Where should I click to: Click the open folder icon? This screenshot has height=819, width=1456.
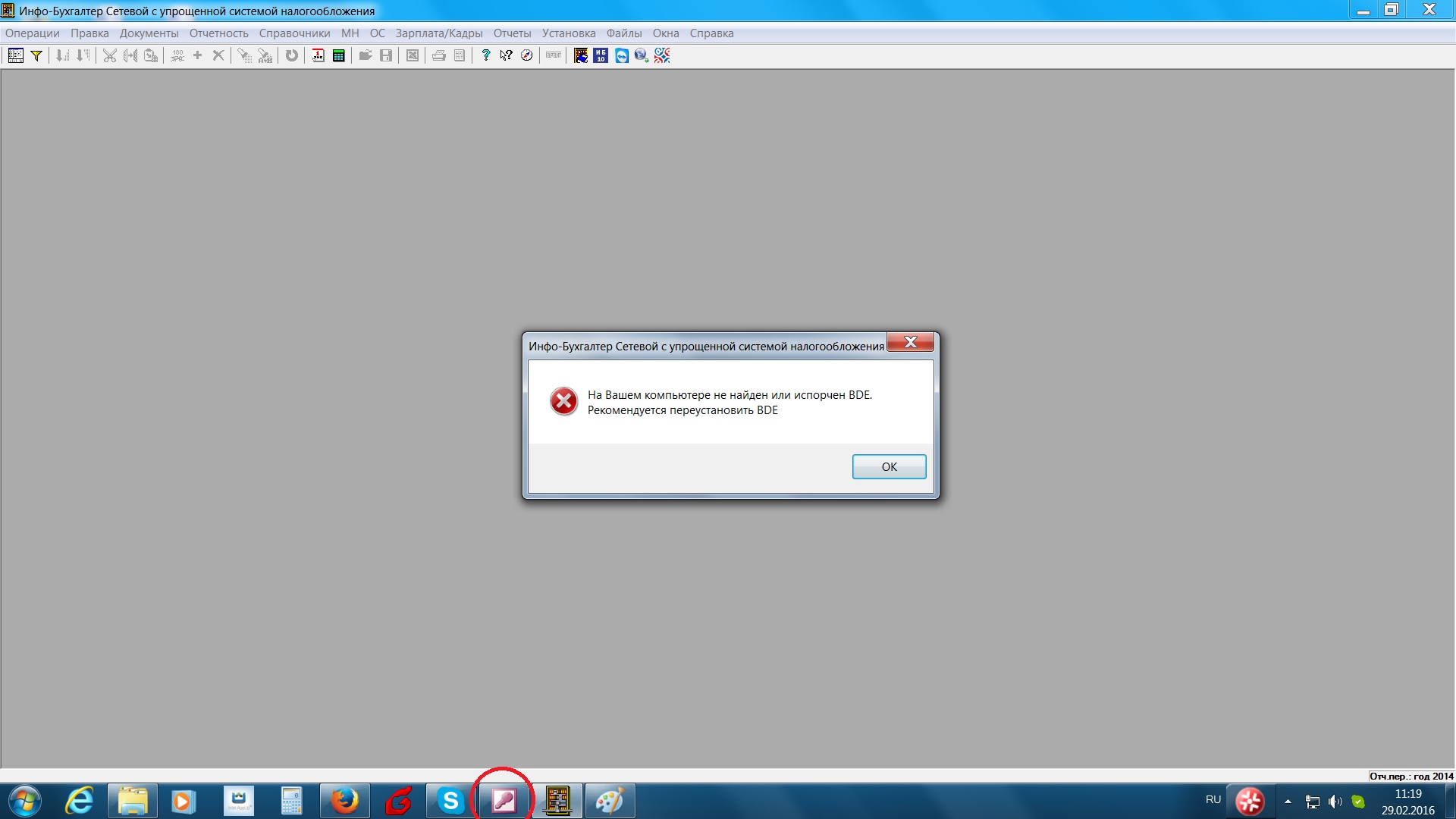(365, 55)
